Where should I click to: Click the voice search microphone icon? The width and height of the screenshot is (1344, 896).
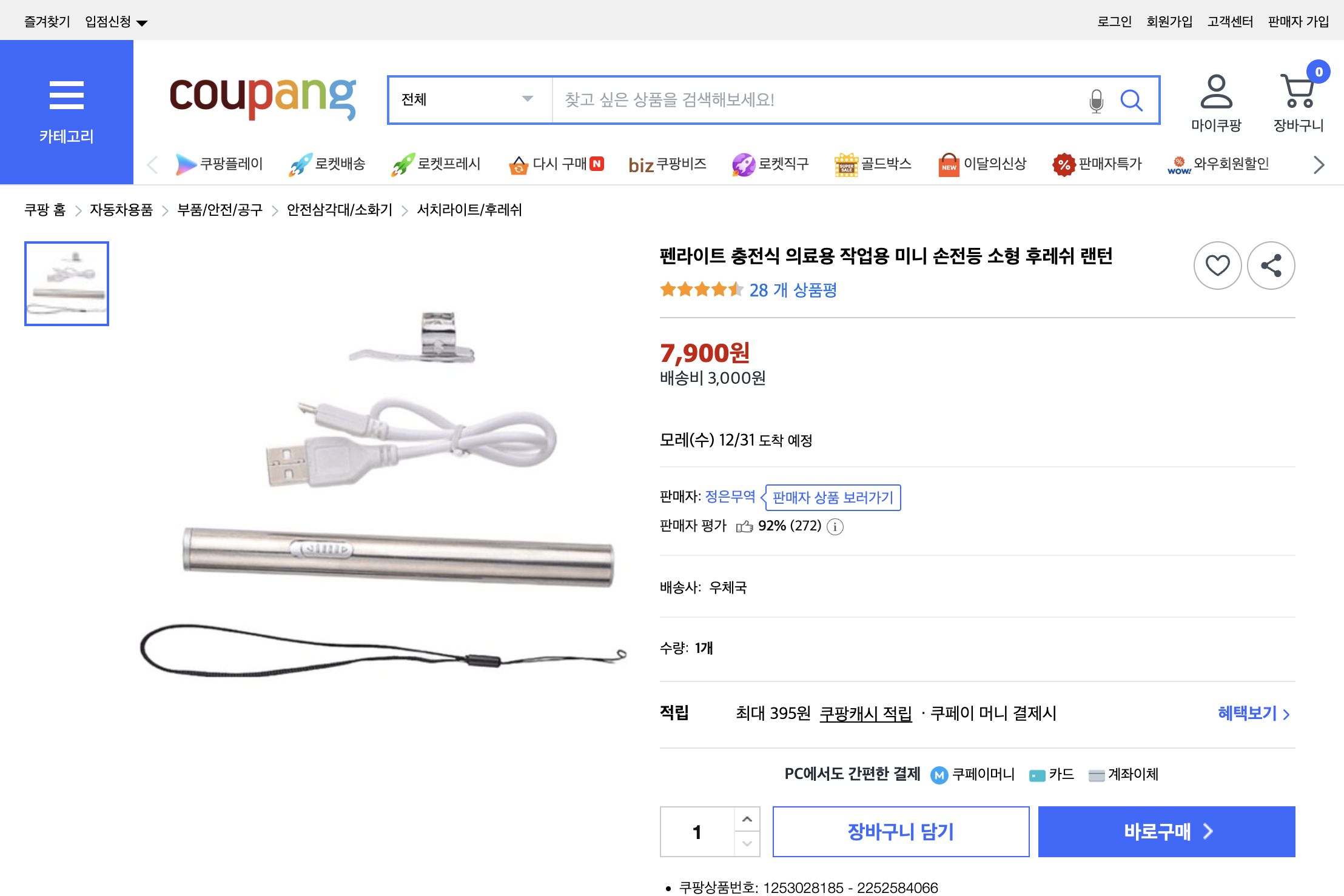[1095, 101]
